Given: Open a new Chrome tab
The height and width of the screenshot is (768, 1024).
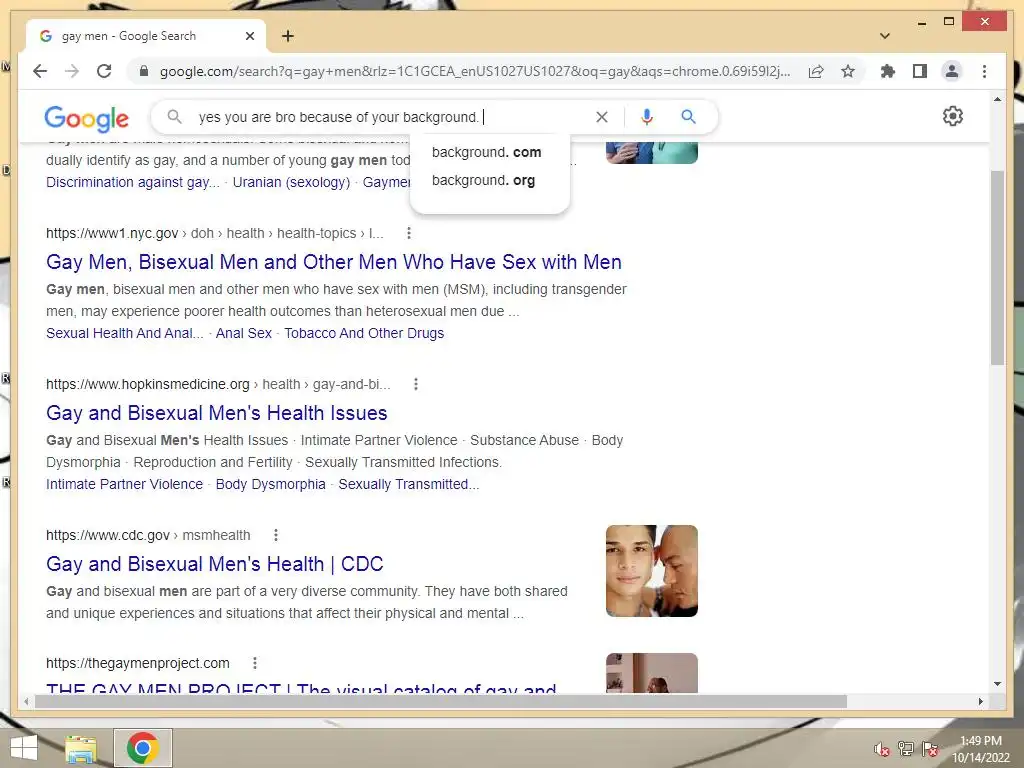Looking at the screenshot, I should [x=287, y=36].
